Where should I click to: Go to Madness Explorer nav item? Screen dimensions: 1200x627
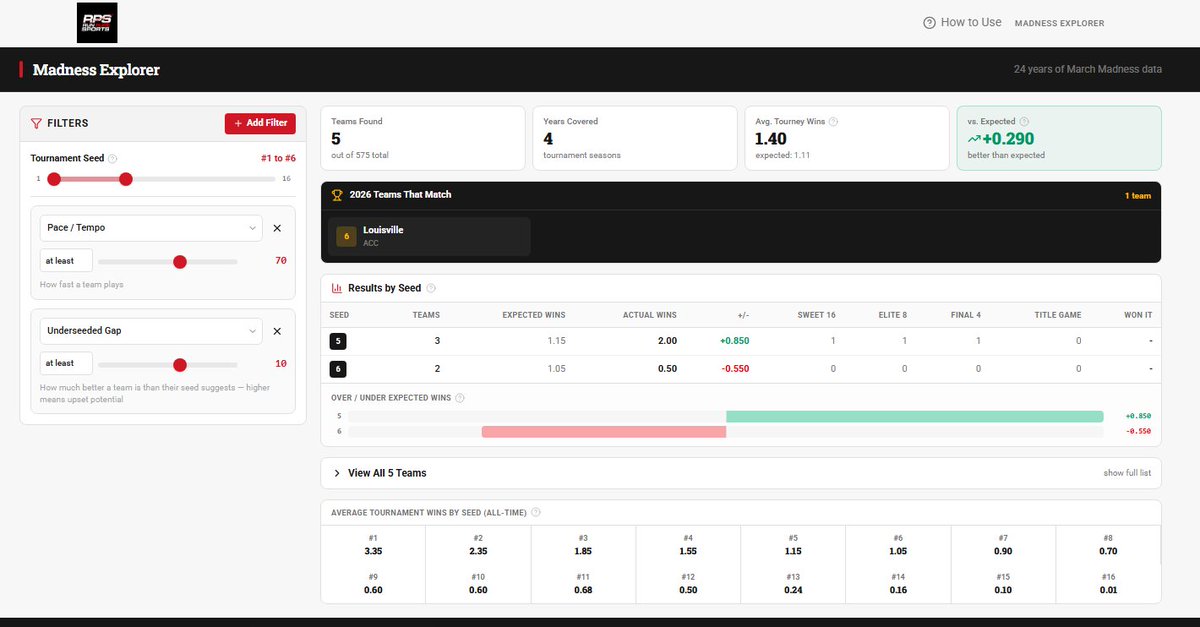[x=1059, y=23]
